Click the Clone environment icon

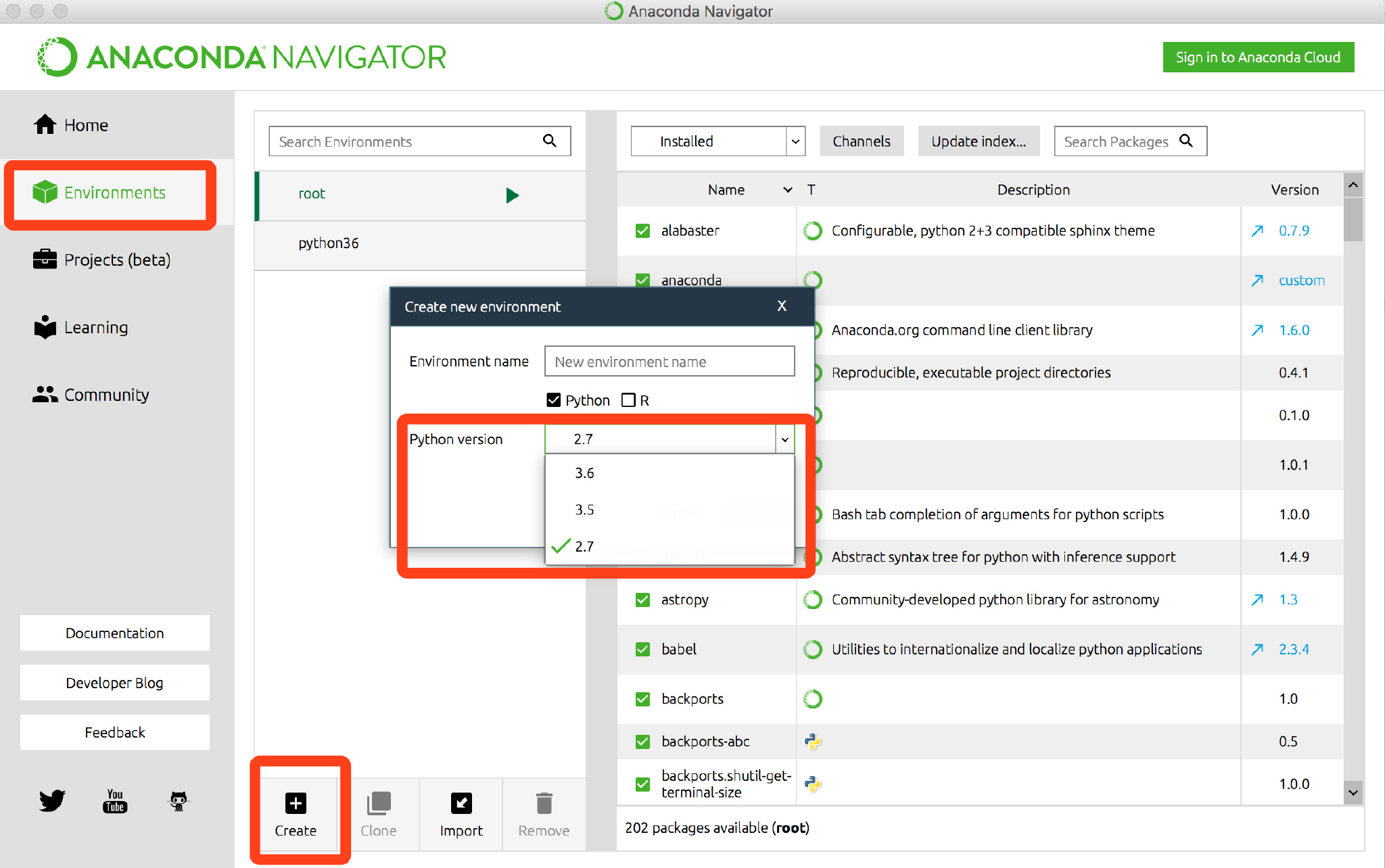(379, 803)
